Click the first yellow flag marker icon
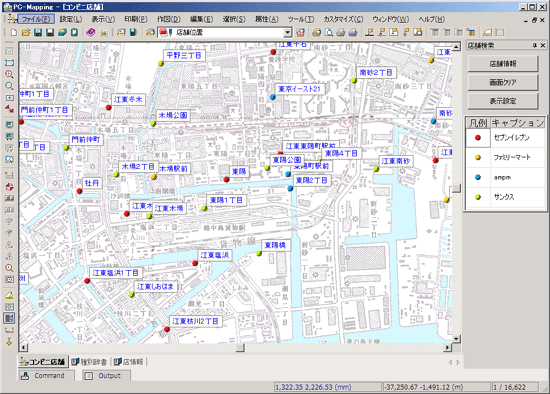This screenshot has height=394, width=550. [369, 33]
